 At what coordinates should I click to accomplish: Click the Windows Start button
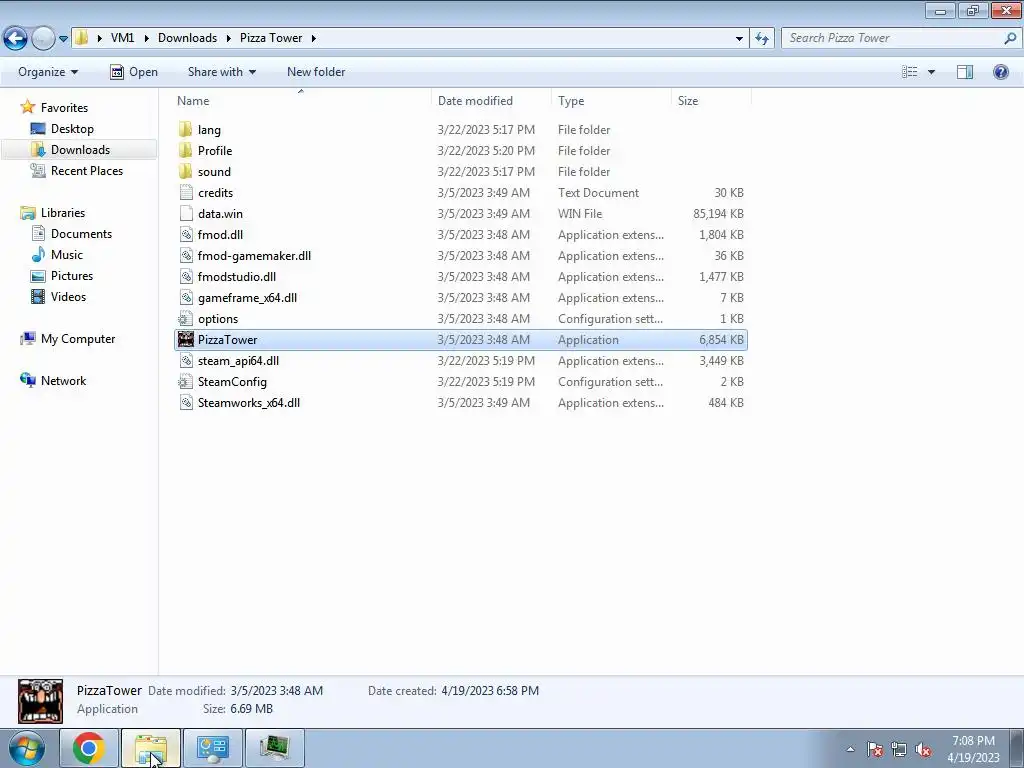pos(27,748)
